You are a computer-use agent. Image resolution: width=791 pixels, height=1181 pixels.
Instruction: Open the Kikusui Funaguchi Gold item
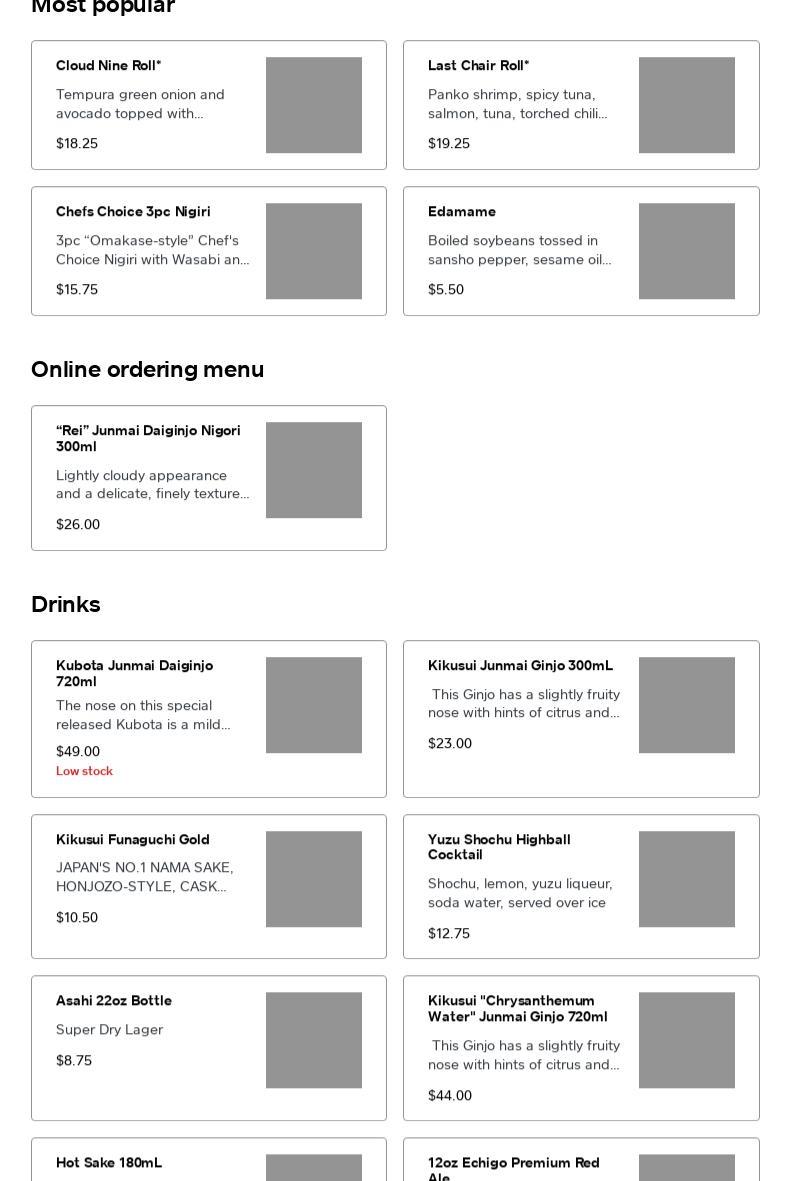click(133, 840)
